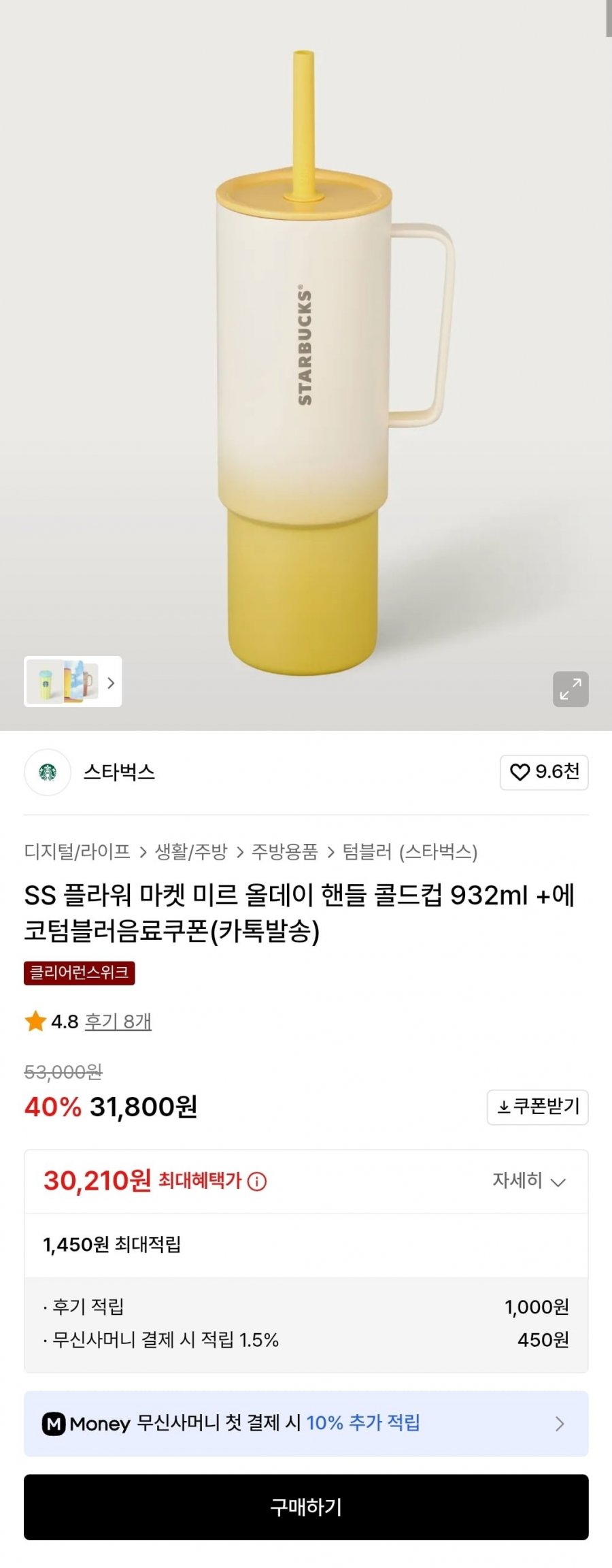Click the main tumbler product image
The height and width of the screenshot is (1568, 612).
click(x=306, y=361)
